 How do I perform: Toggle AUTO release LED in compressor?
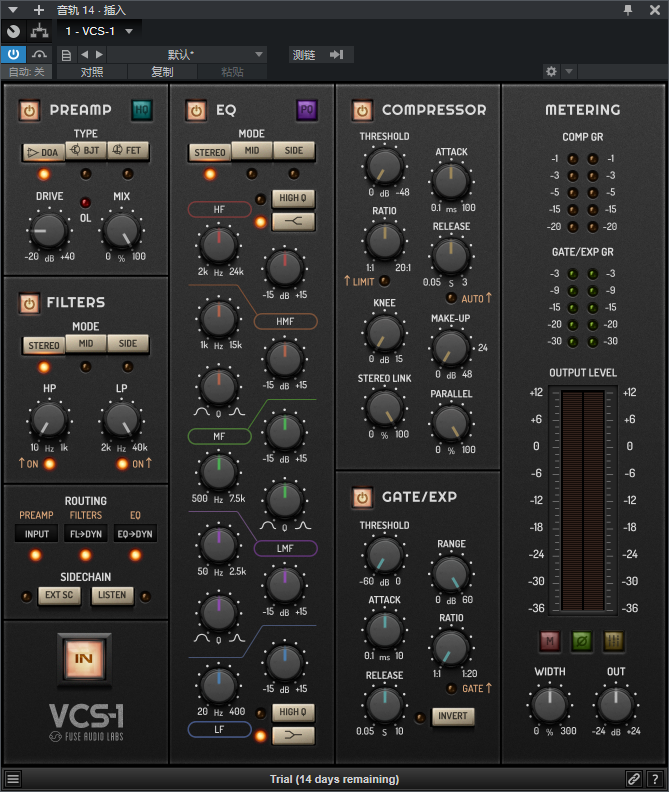(451, 298)
